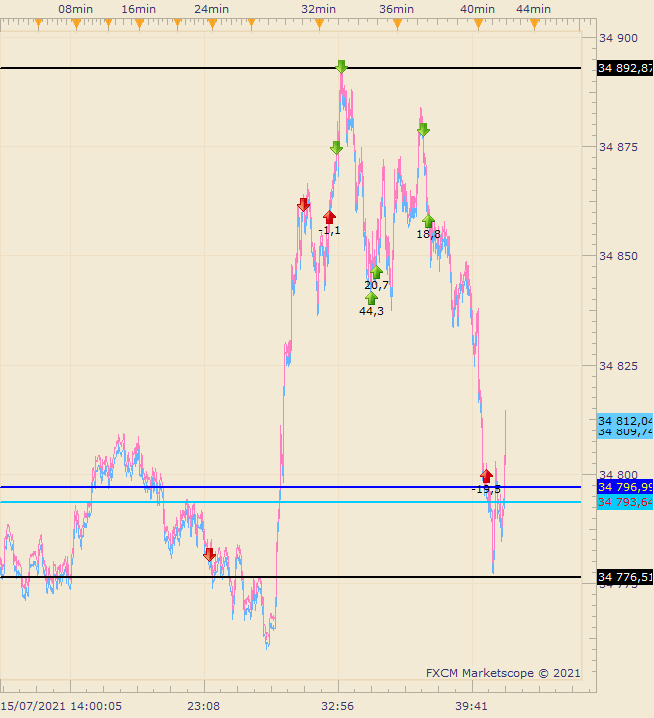Click the 32:56 time label
Screen dimensions: 654x718
coord(338,706)
